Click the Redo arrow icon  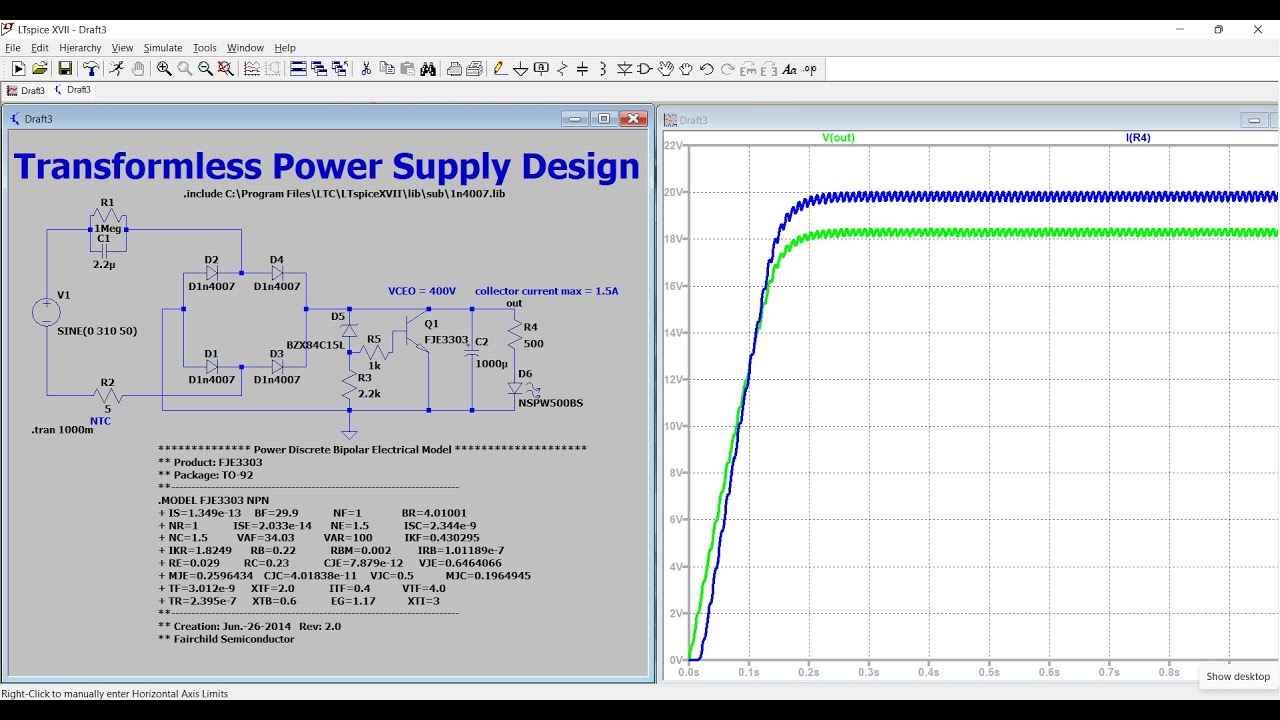pos(727,69)
